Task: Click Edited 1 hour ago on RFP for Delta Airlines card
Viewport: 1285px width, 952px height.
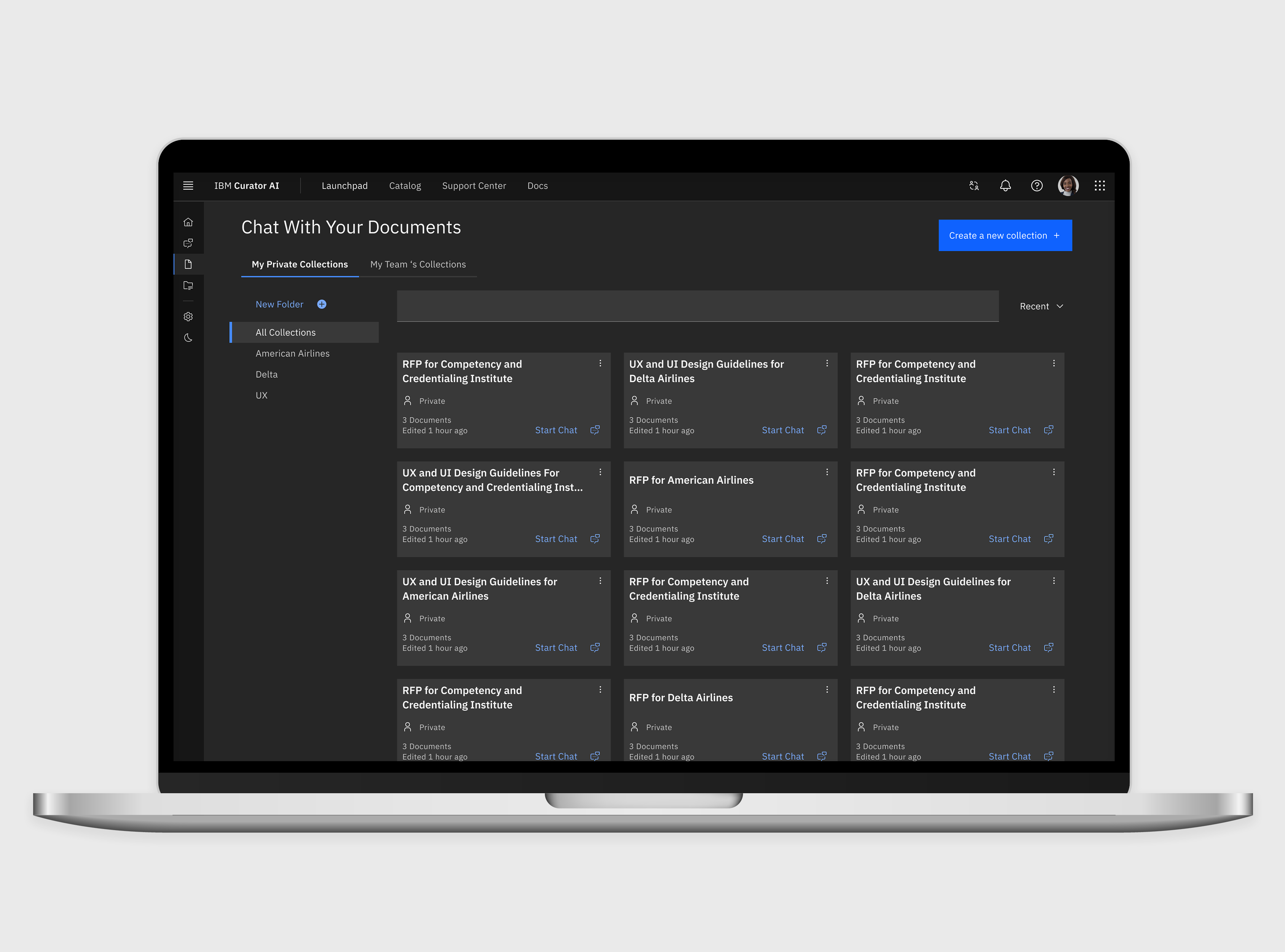Action: (661, 757)
